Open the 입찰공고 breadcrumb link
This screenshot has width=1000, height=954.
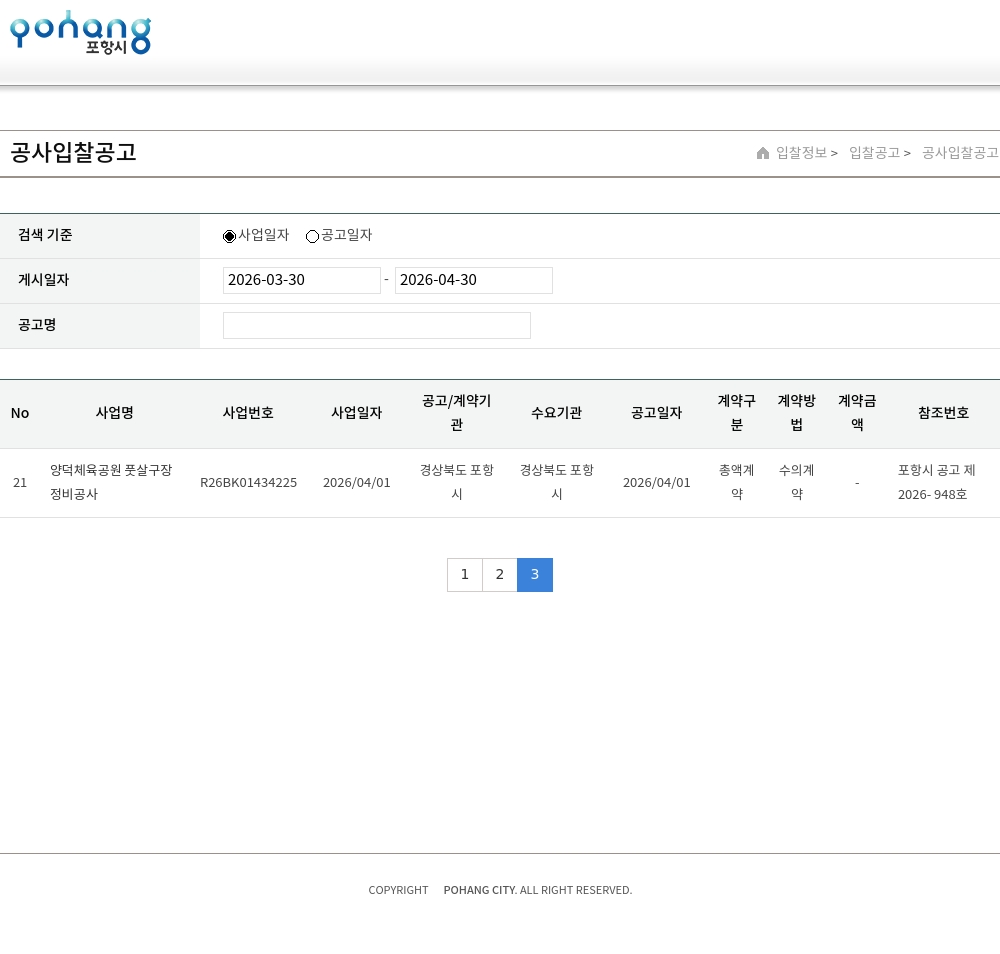pos(874,153)
